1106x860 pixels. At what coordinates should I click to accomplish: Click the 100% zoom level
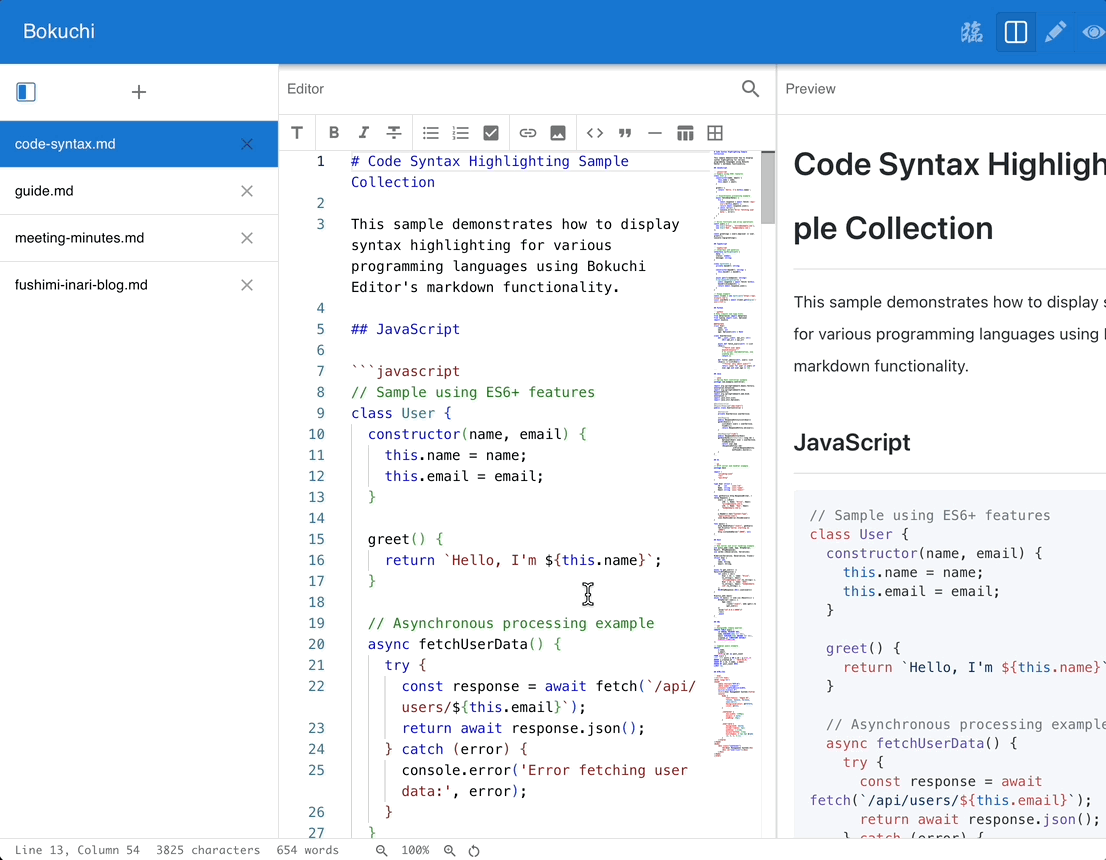point(415,850)
